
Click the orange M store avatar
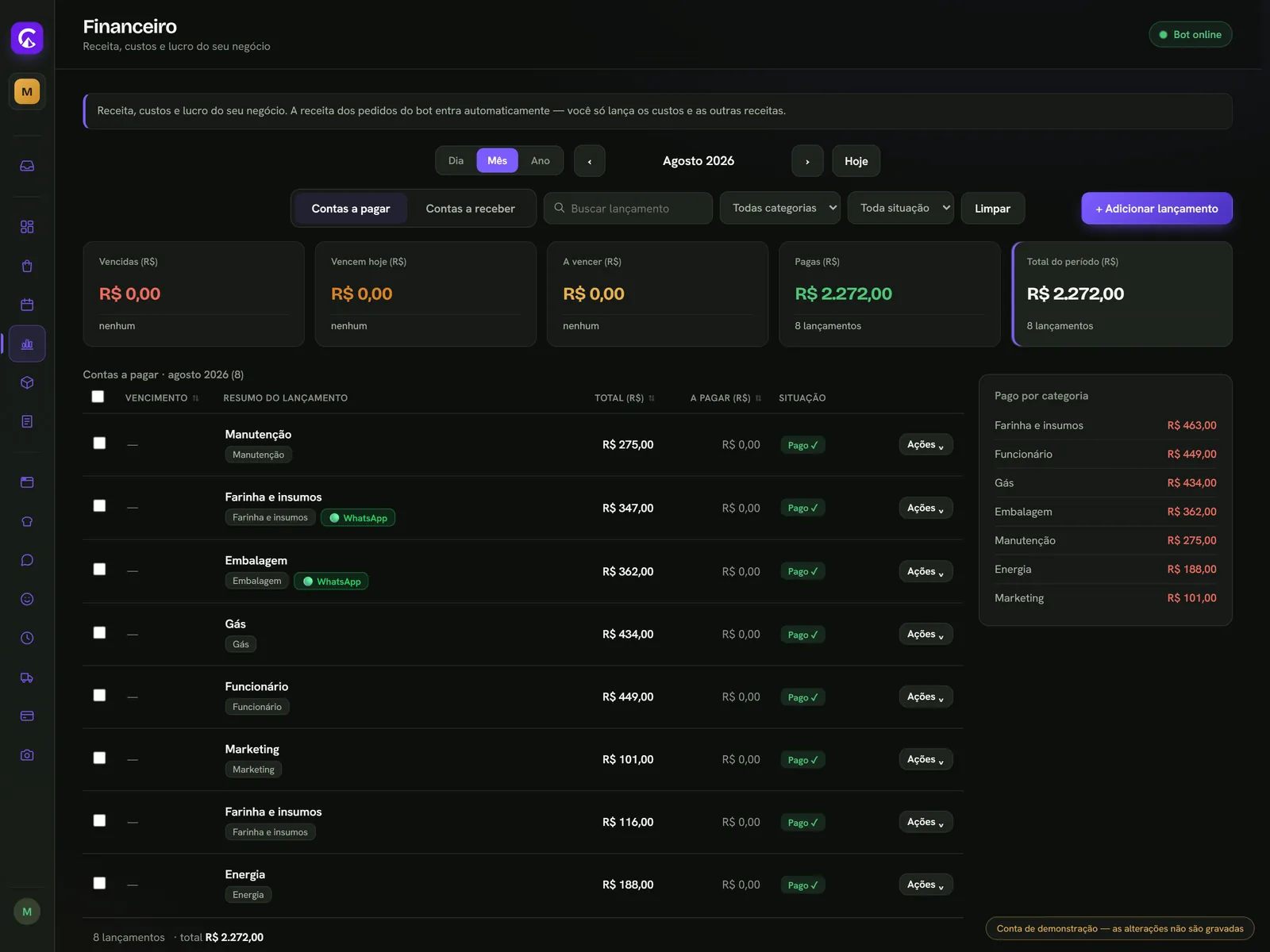27,91
